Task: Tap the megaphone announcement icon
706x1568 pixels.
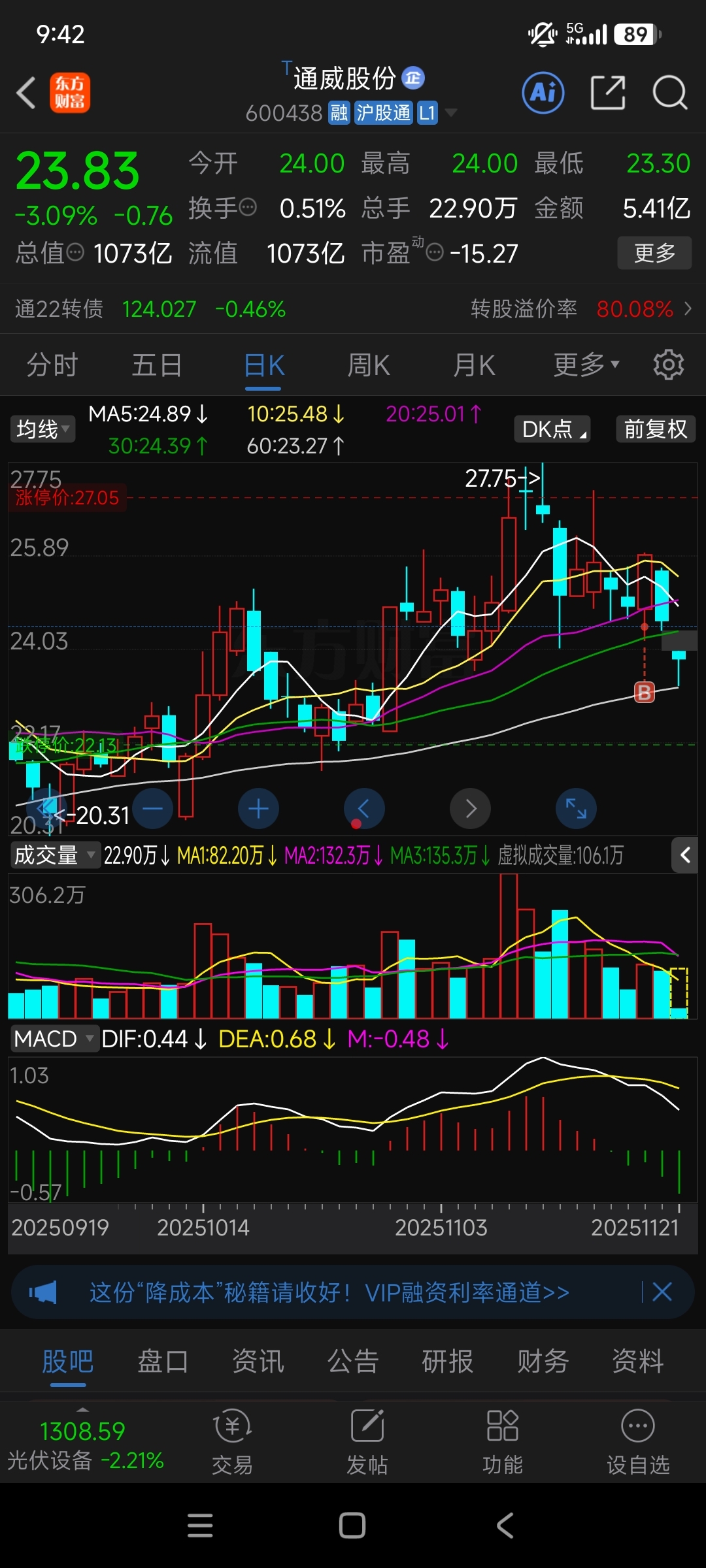Action: click(x=43, y=1292)
